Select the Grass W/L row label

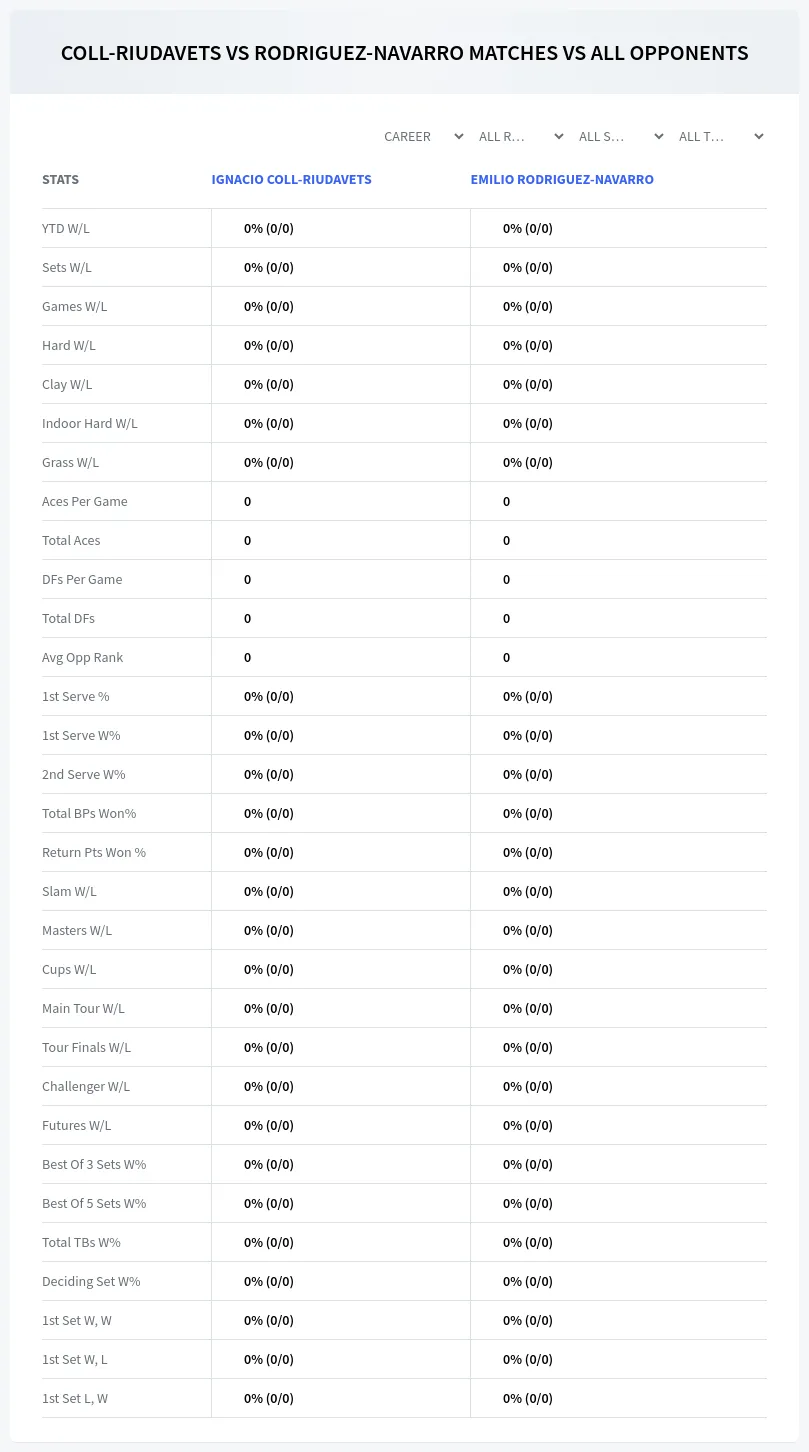point(70,462)
